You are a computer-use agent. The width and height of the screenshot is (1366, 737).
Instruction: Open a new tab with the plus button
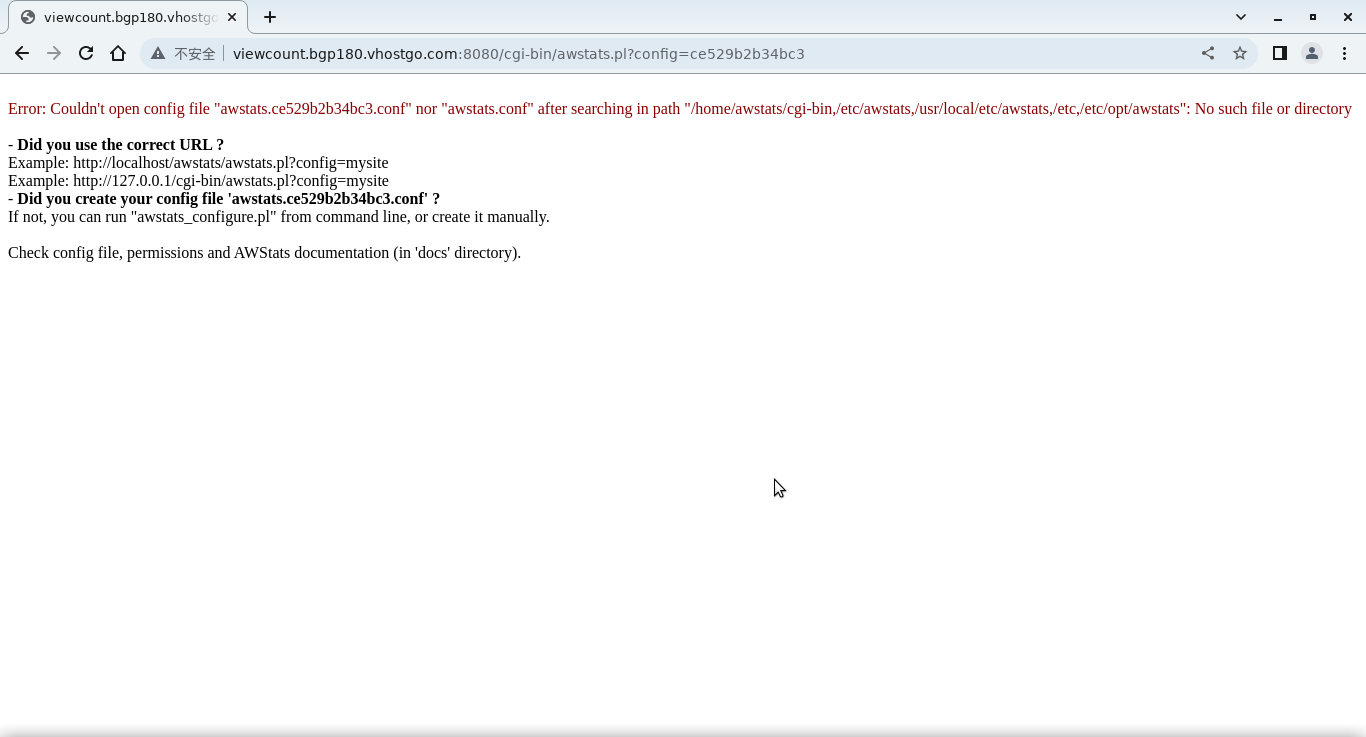click(270, 17)
